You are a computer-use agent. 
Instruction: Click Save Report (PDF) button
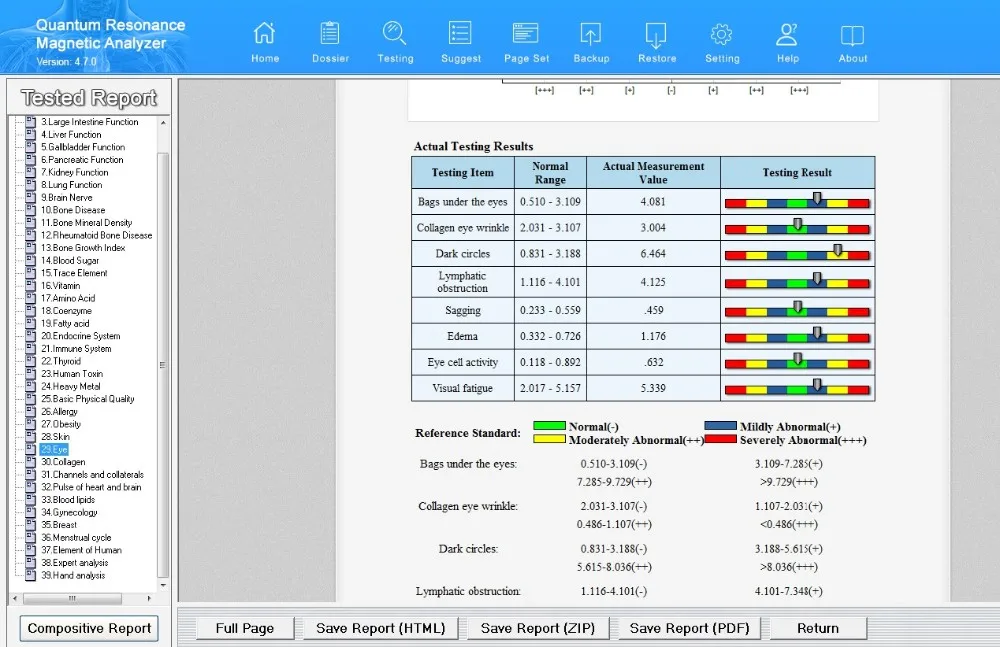click(x=689, y=628)
